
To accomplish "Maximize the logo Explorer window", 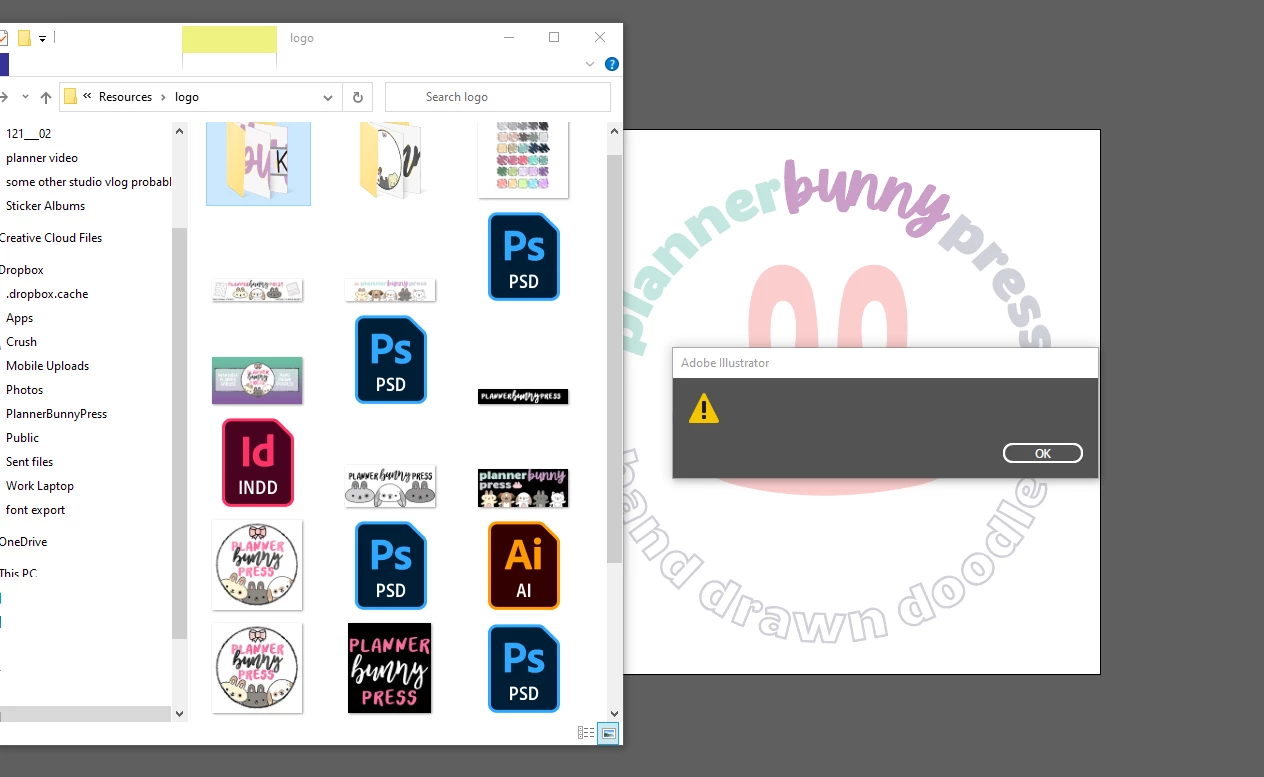I will click(554, 38).
